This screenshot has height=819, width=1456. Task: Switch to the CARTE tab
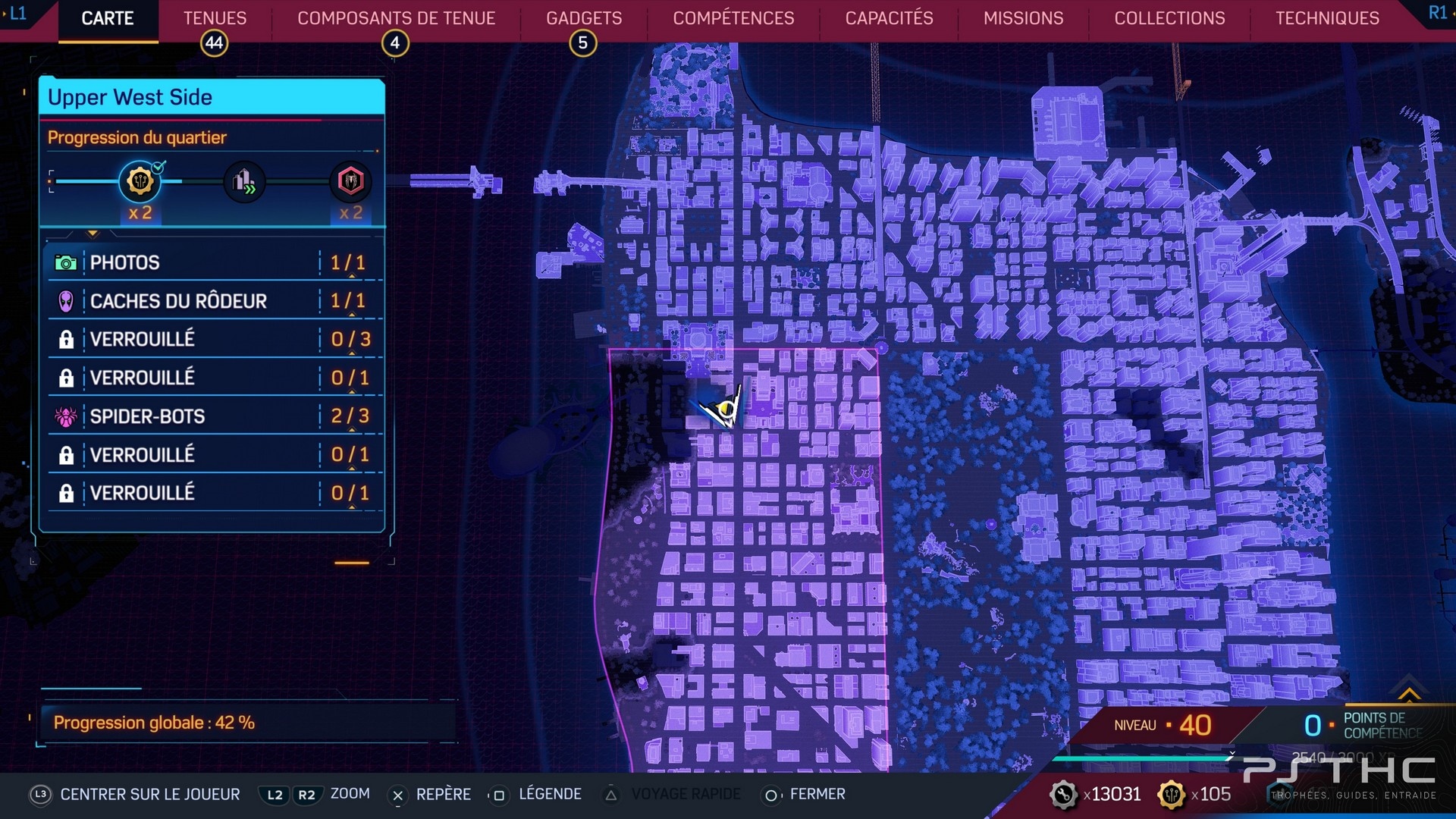click(108, 18)
